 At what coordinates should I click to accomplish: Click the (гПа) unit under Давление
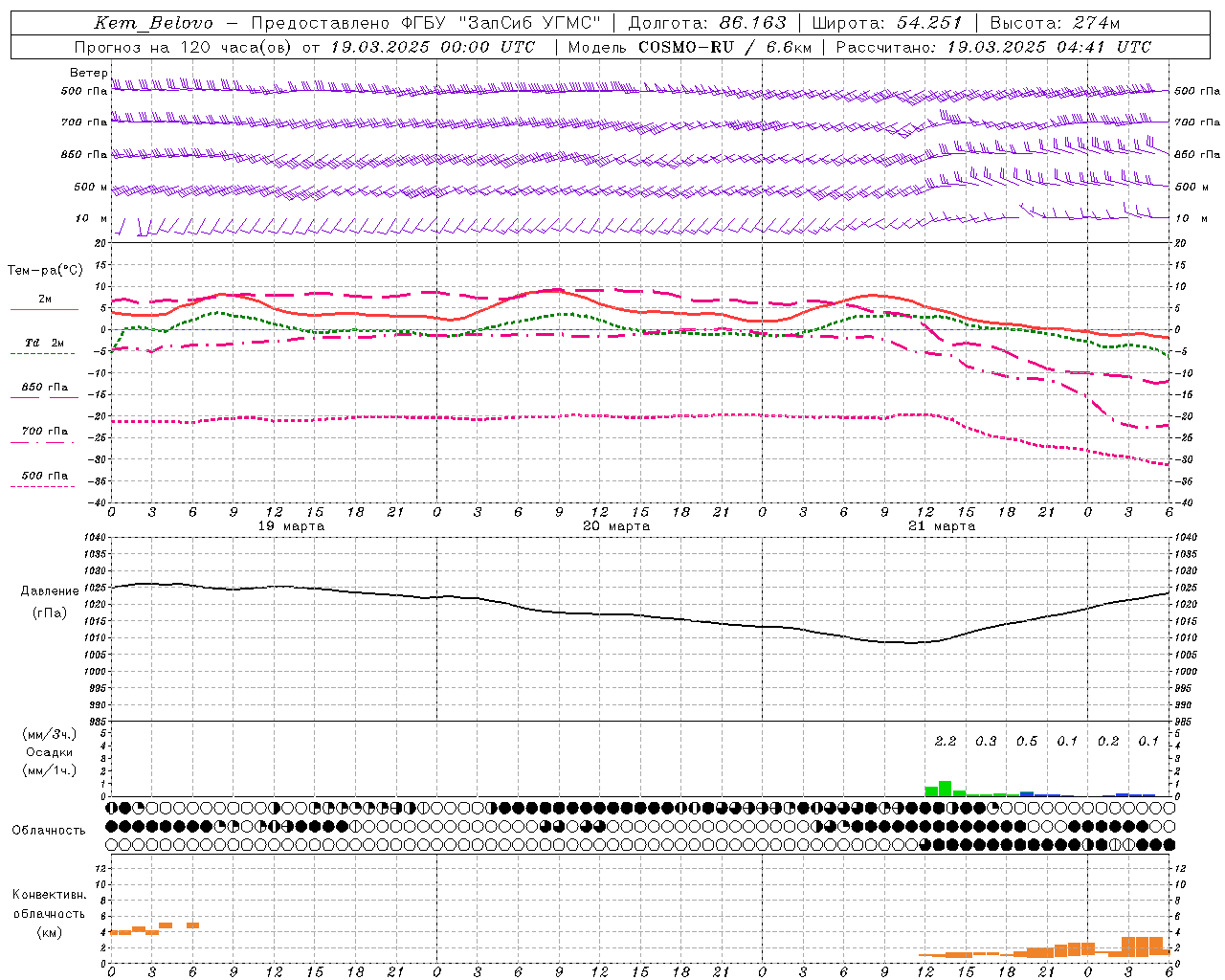pos(50,612)
